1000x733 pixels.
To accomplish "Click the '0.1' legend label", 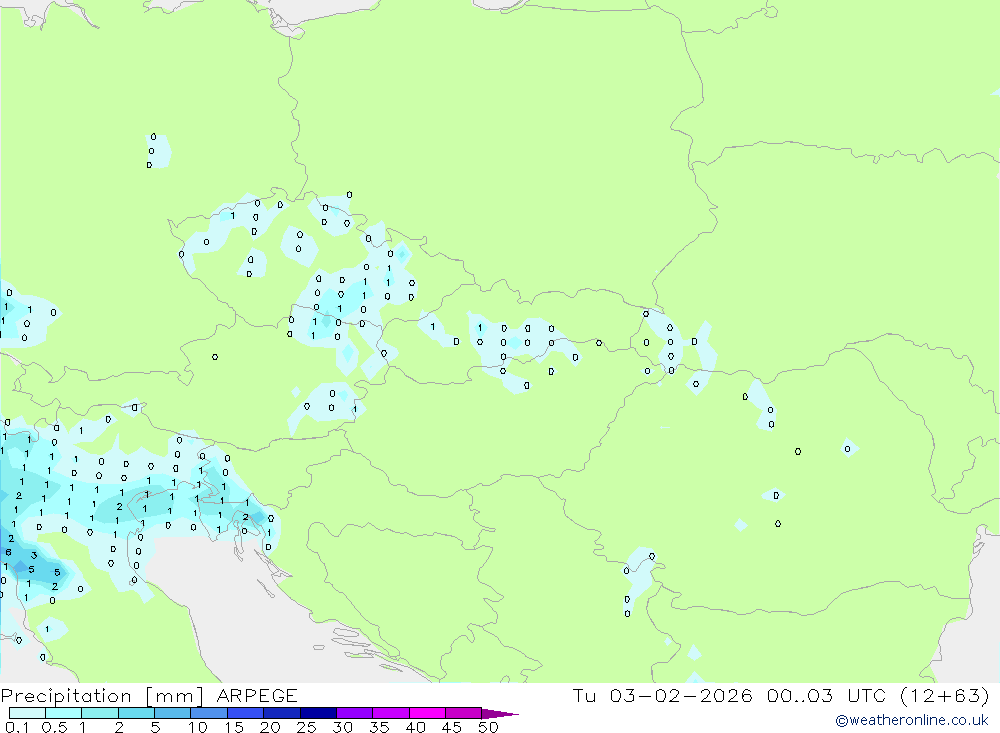I will click(17, 727).
